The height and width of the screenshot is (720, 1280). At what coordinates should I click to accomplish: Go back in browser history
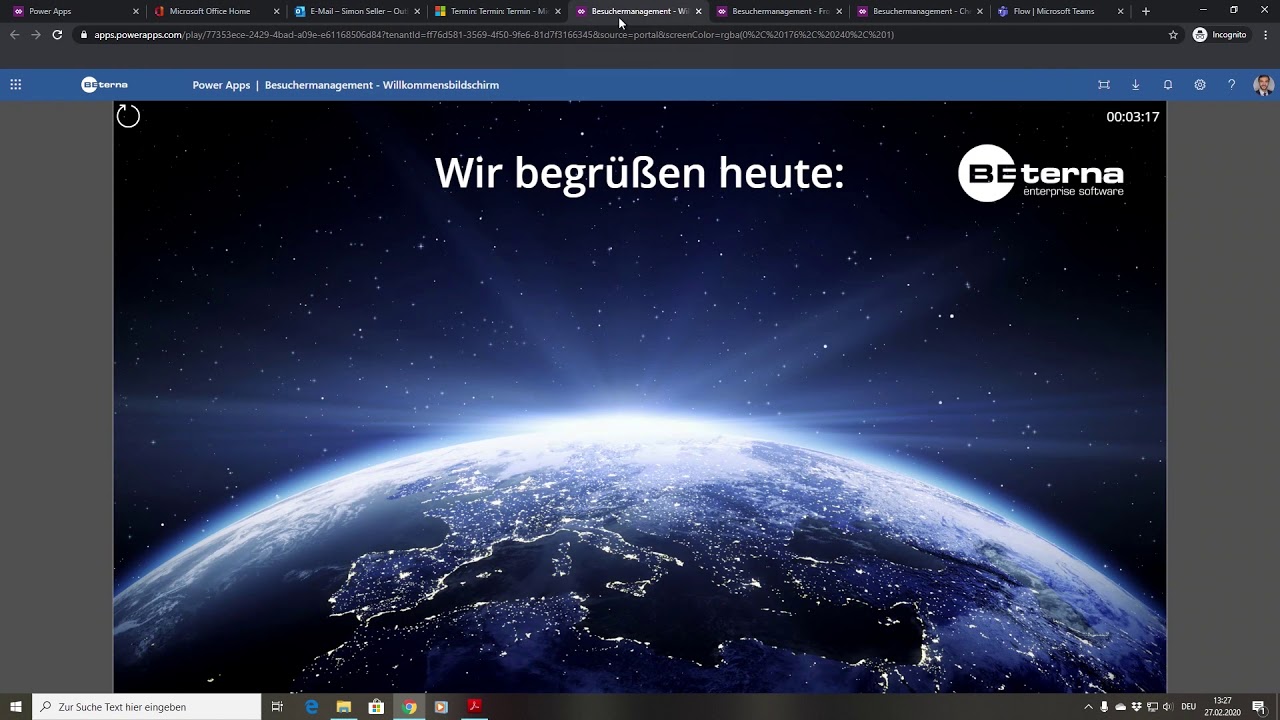pos(14,34)
